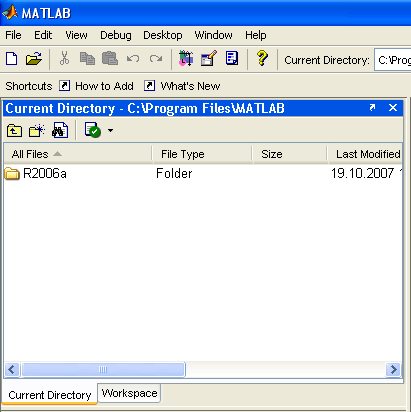Open the Help menu
This screenshot has width=411, height=412.
[x=256, y=35]
